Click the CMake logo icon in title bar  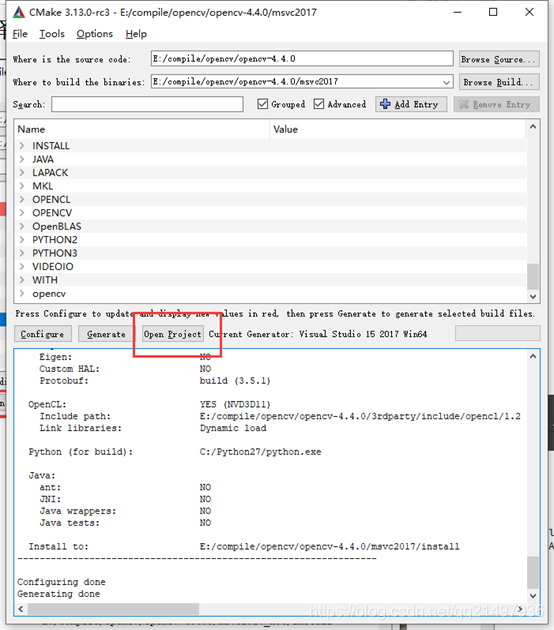tap(18, 12)
